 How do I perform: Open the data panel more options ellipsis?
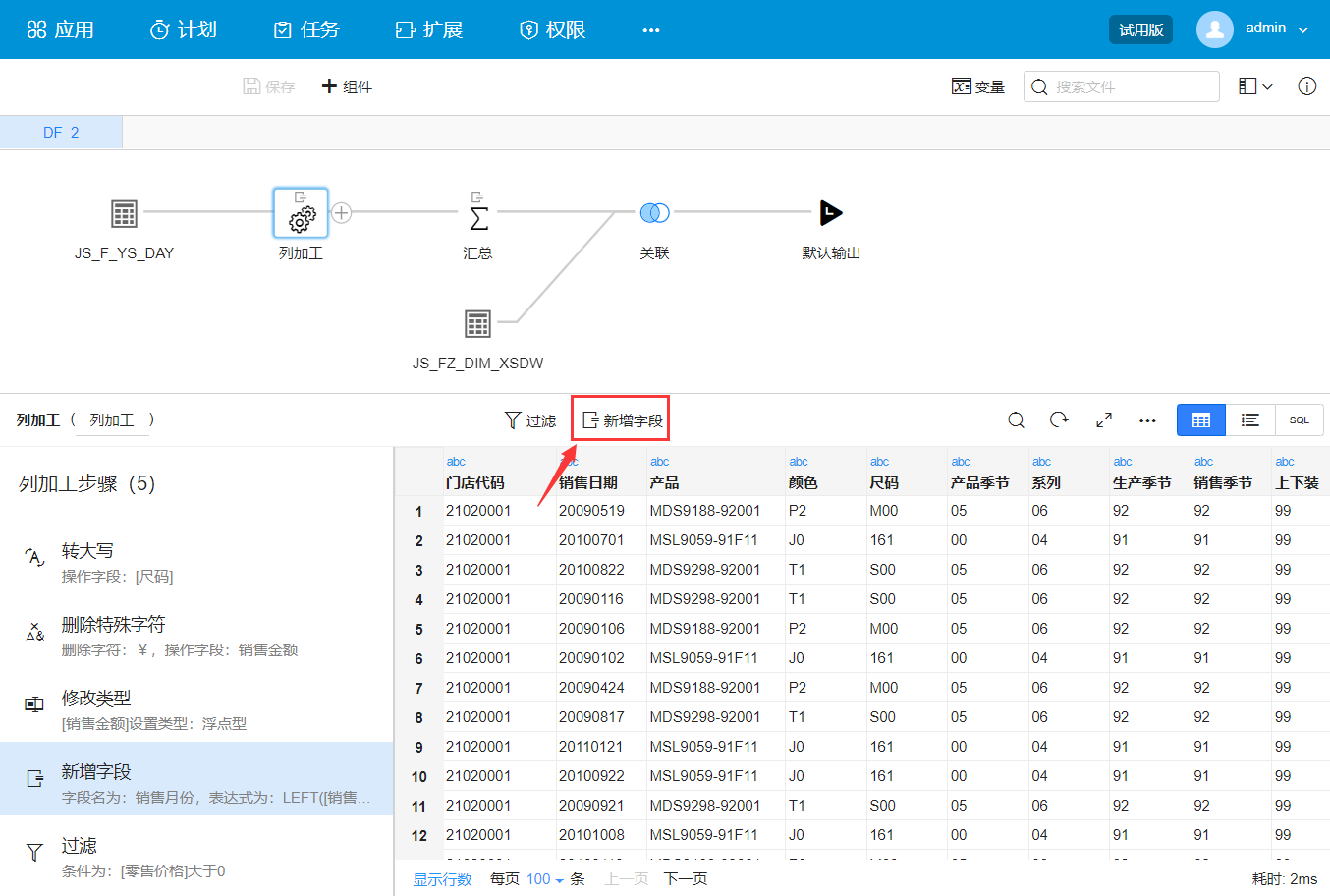[1147, 420]
